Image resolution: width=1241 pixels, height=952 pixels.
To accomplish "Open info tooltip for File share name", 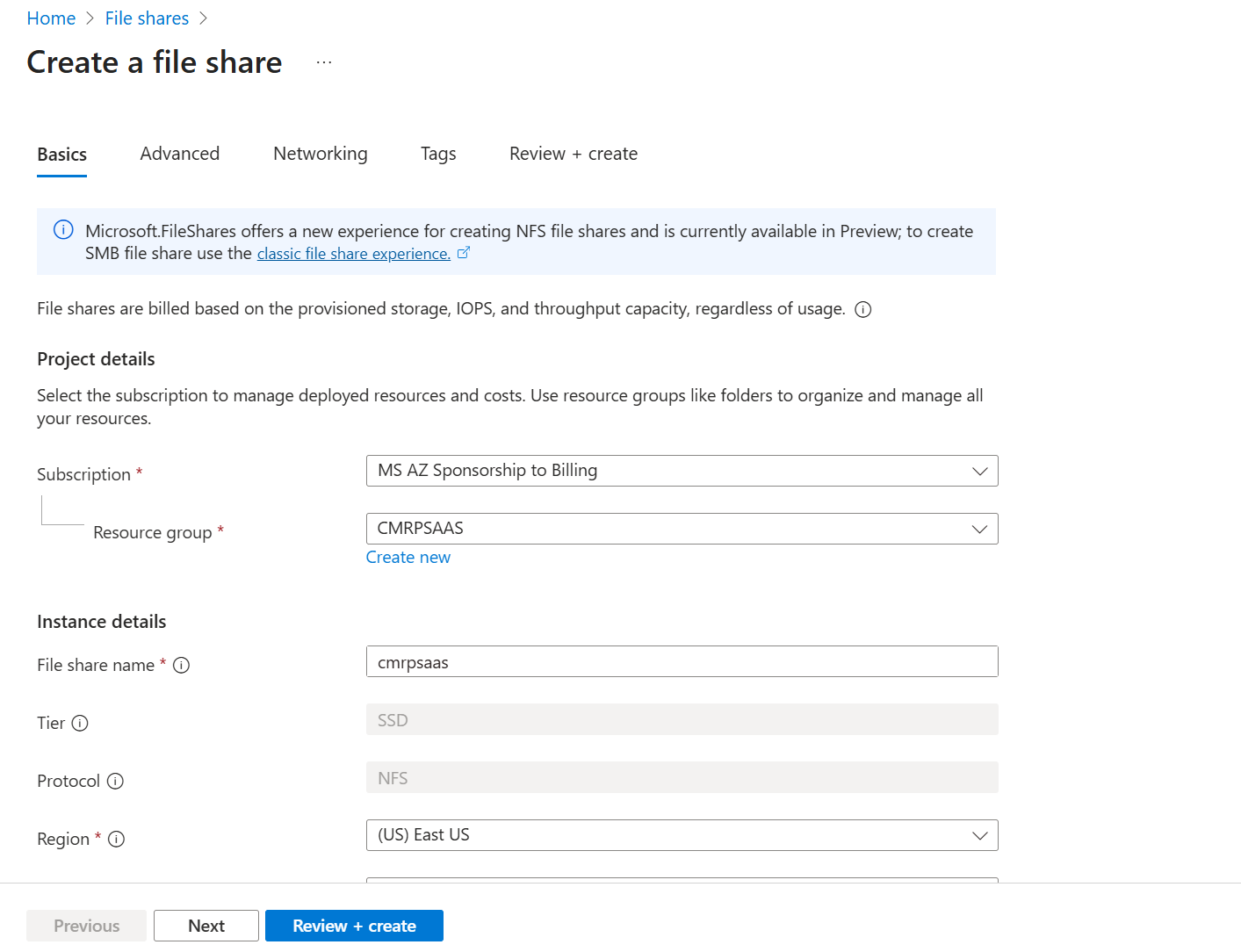I will 182,665.
